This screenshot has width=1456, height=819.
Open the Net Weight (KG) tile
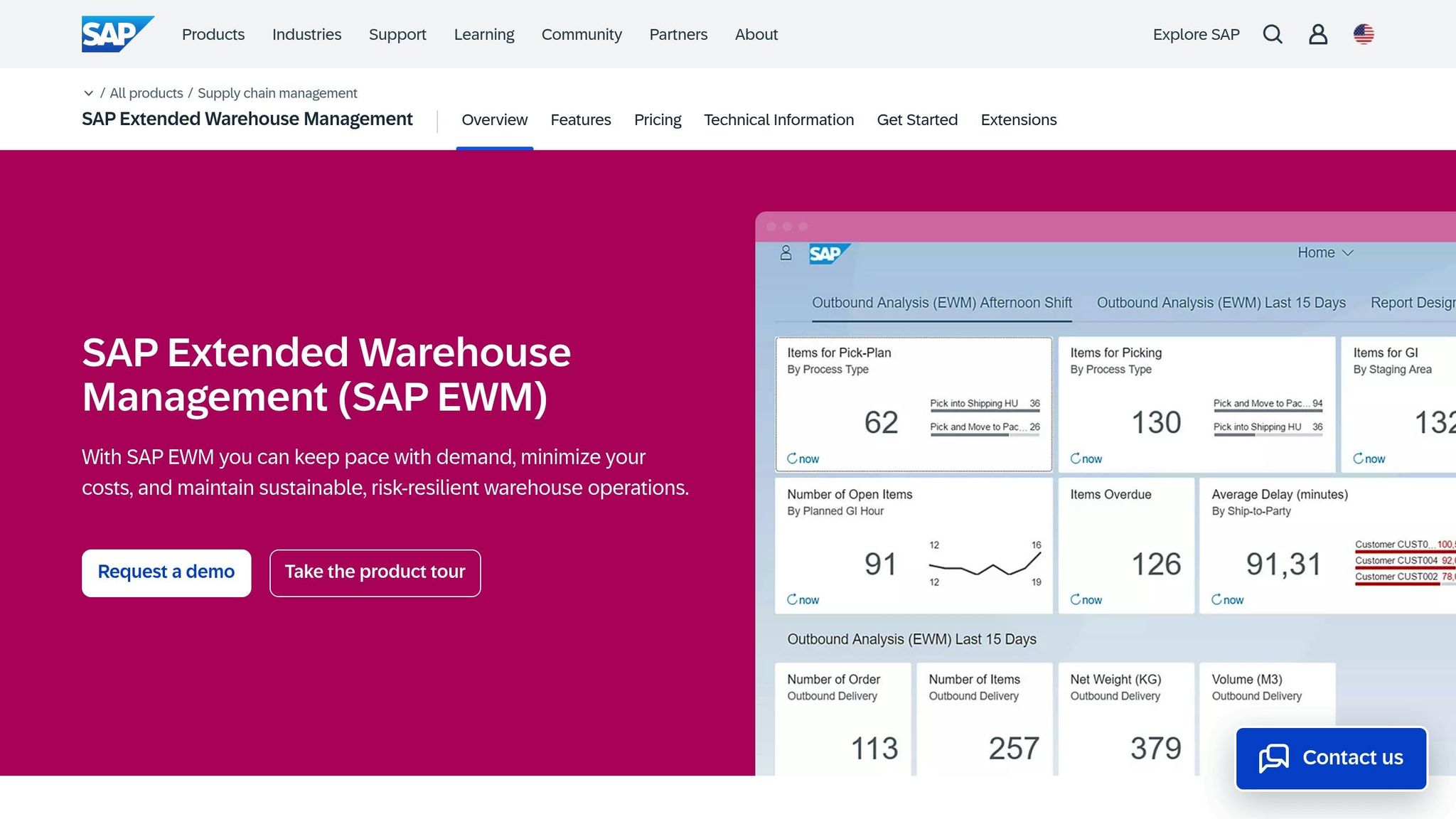[1125, 719]
